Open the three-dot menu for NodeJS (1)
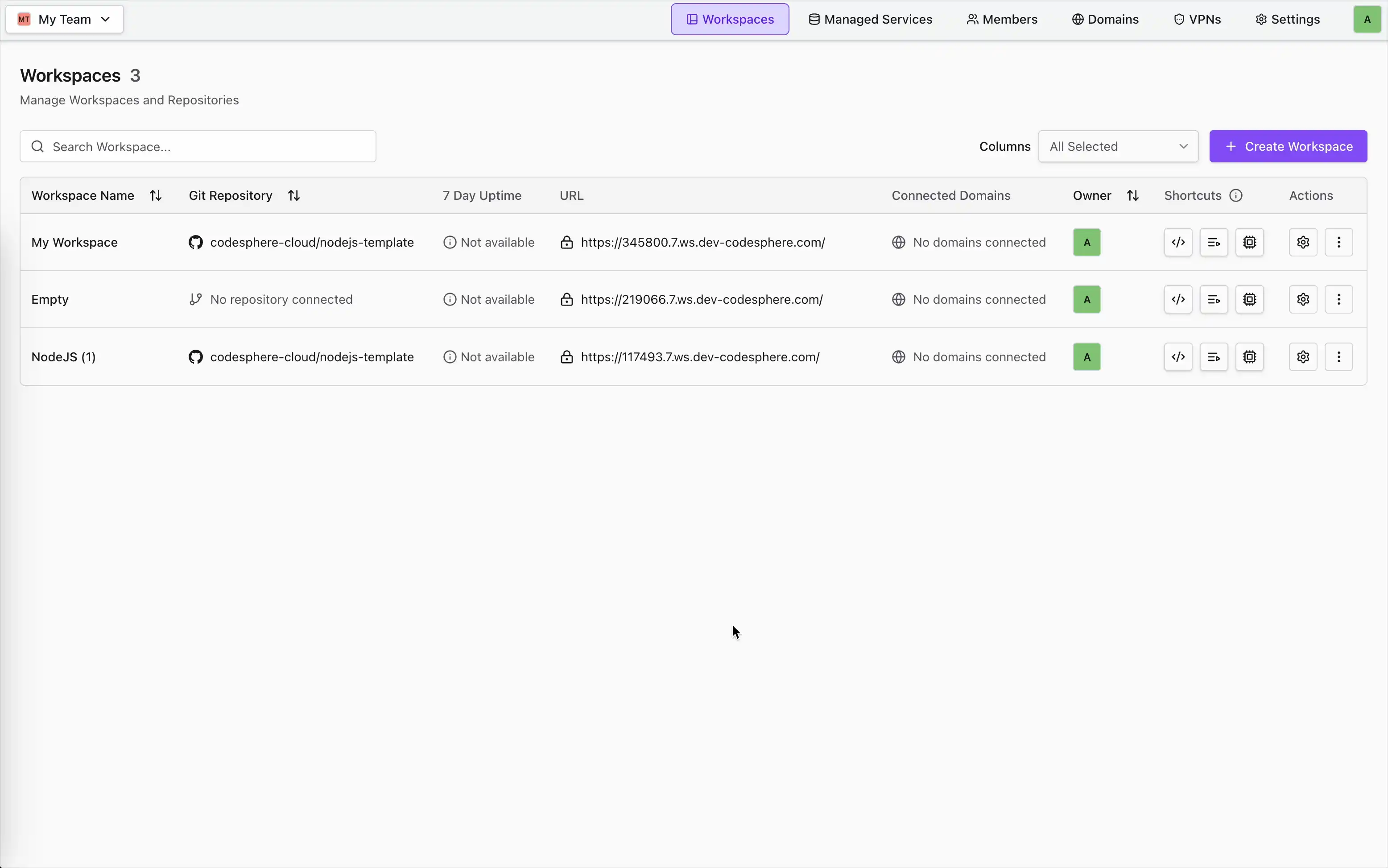The height and width of the screenshot is (868, 1388). coord(1338,356)
